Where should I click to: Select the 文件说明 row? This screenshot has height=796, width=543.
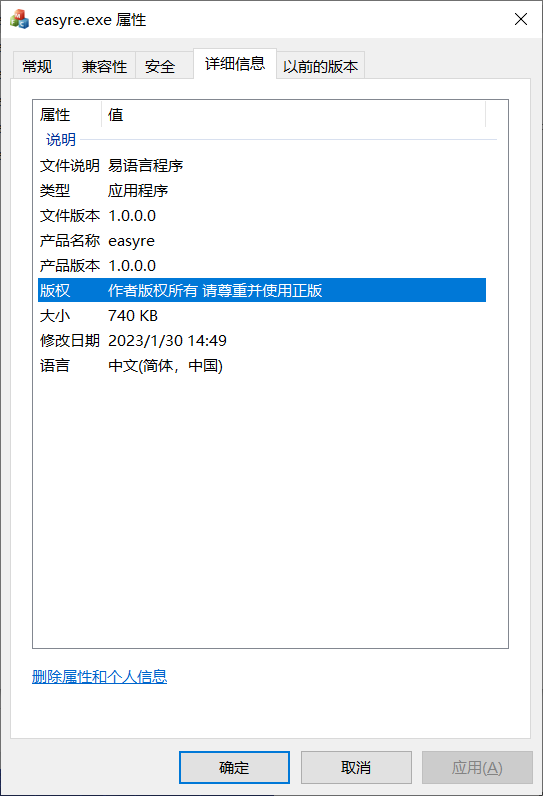point(262,165)
